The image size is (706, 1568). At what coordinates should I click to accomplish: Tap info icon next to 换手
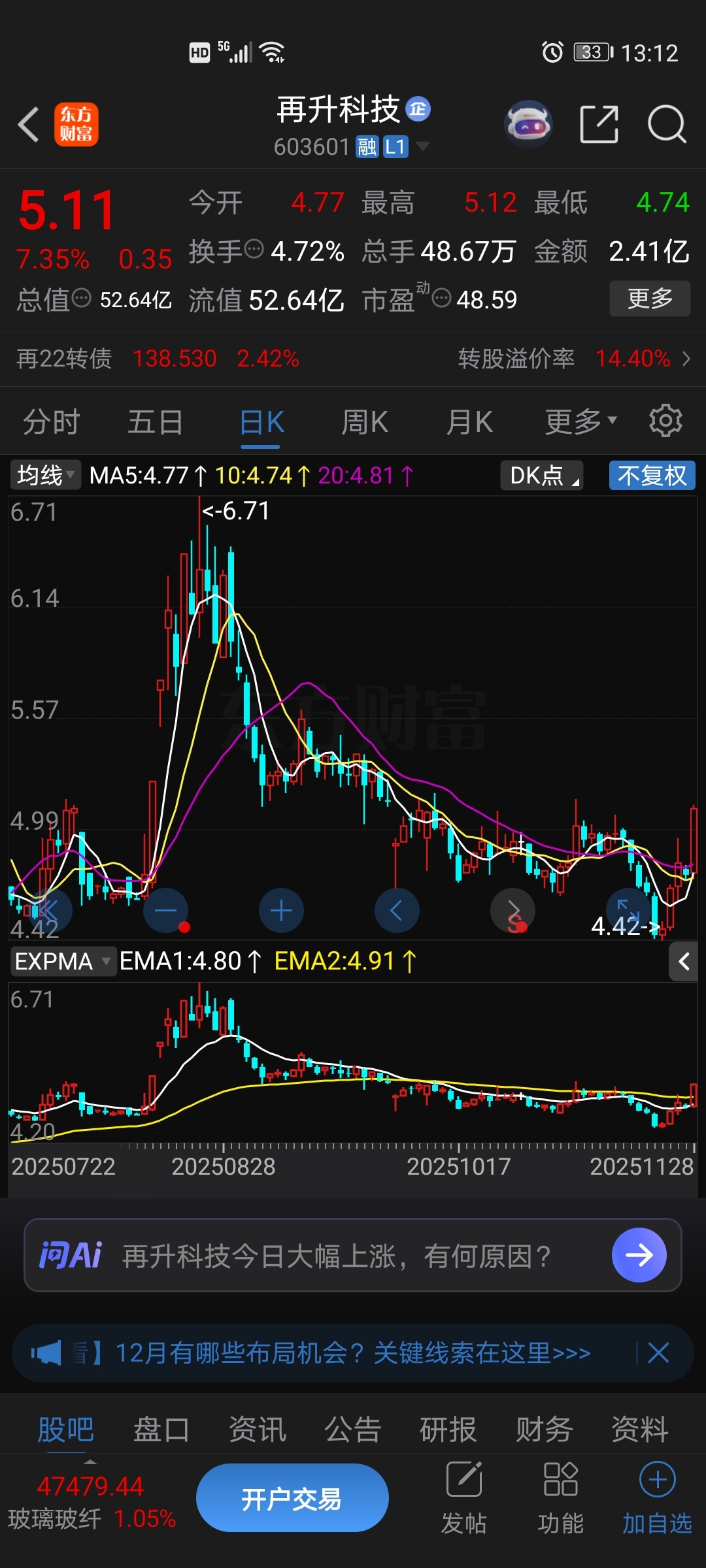254,249
